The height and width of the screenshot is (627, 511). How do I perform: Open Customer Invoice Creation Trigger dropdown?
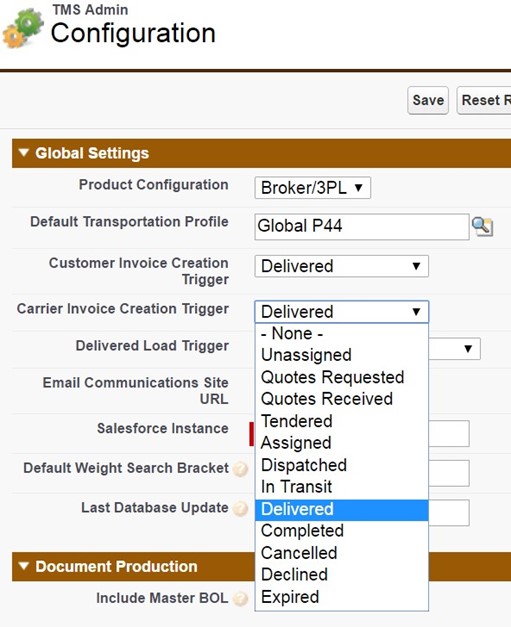pyautogui.click(x=341, y=266)
